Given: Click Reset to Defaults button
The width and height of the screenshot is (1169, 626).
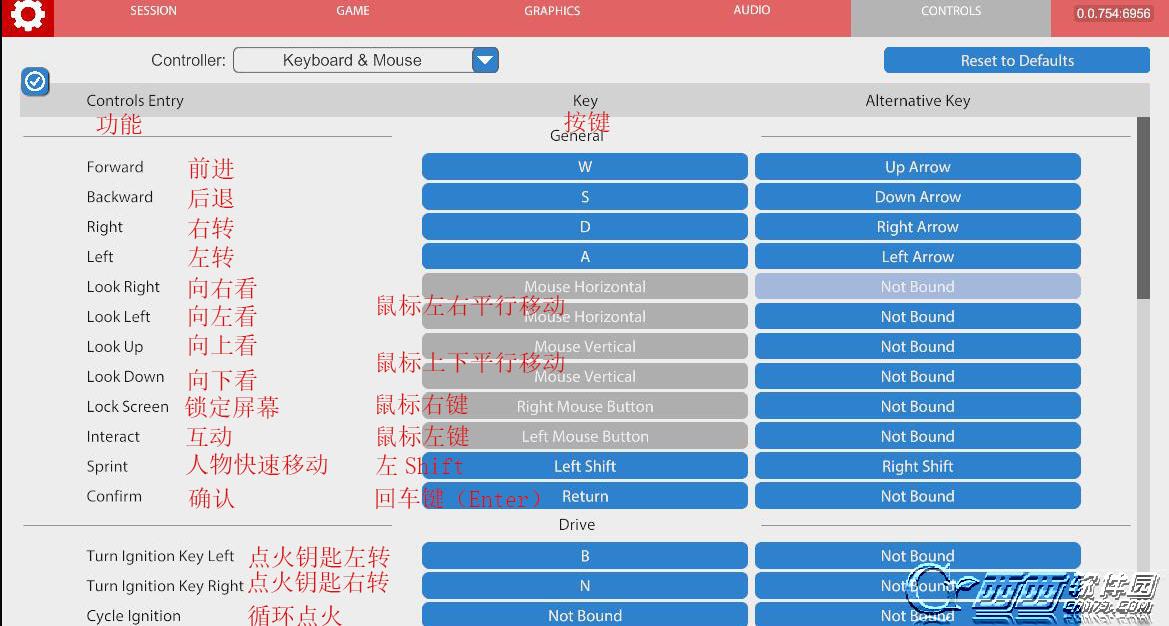Looking at the screenshot, I should (1017, 60).
